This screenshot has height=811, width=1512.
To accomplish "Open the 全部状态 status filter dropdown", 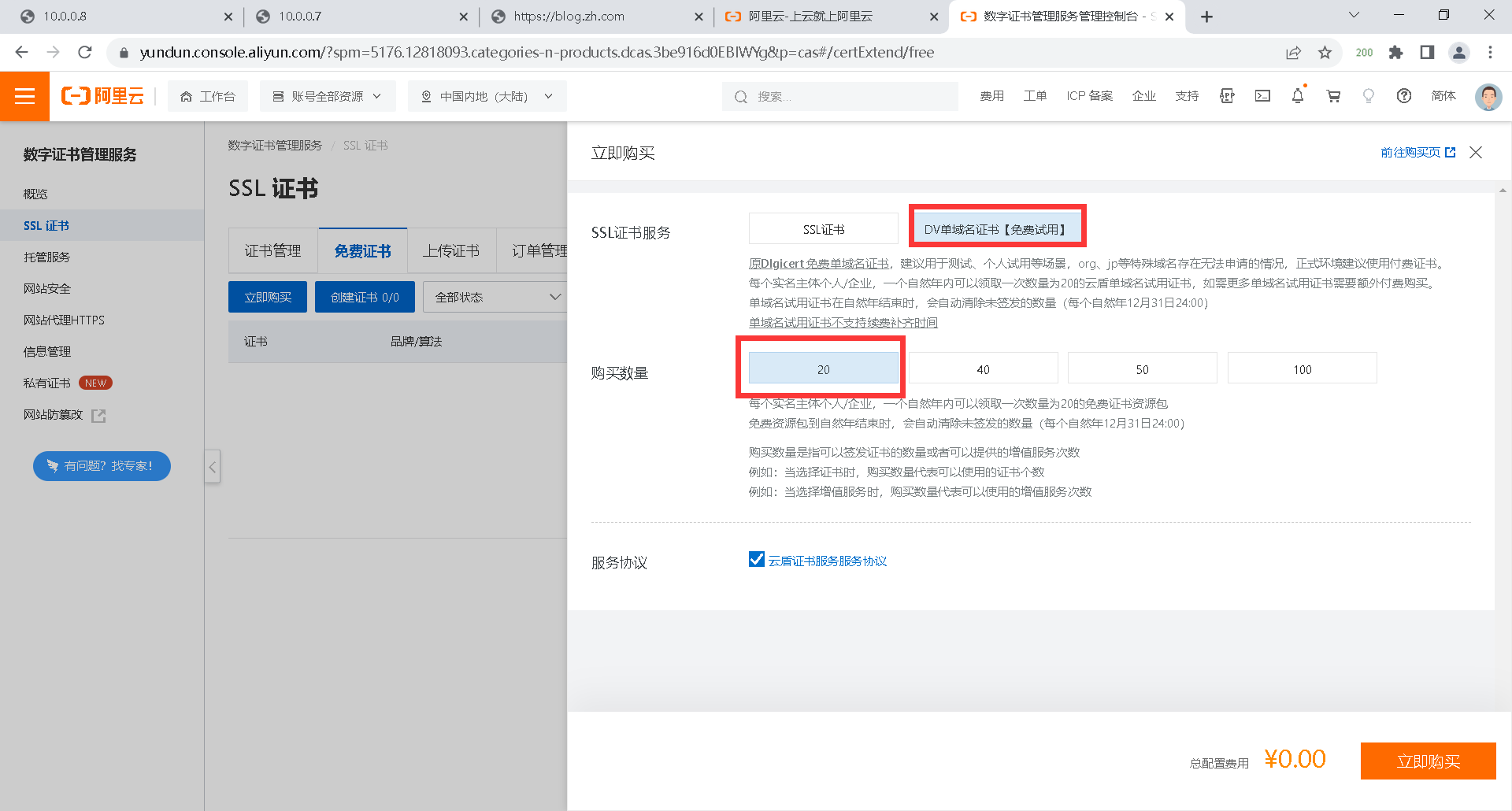I will pyautogui.click(x=495, y=297).
